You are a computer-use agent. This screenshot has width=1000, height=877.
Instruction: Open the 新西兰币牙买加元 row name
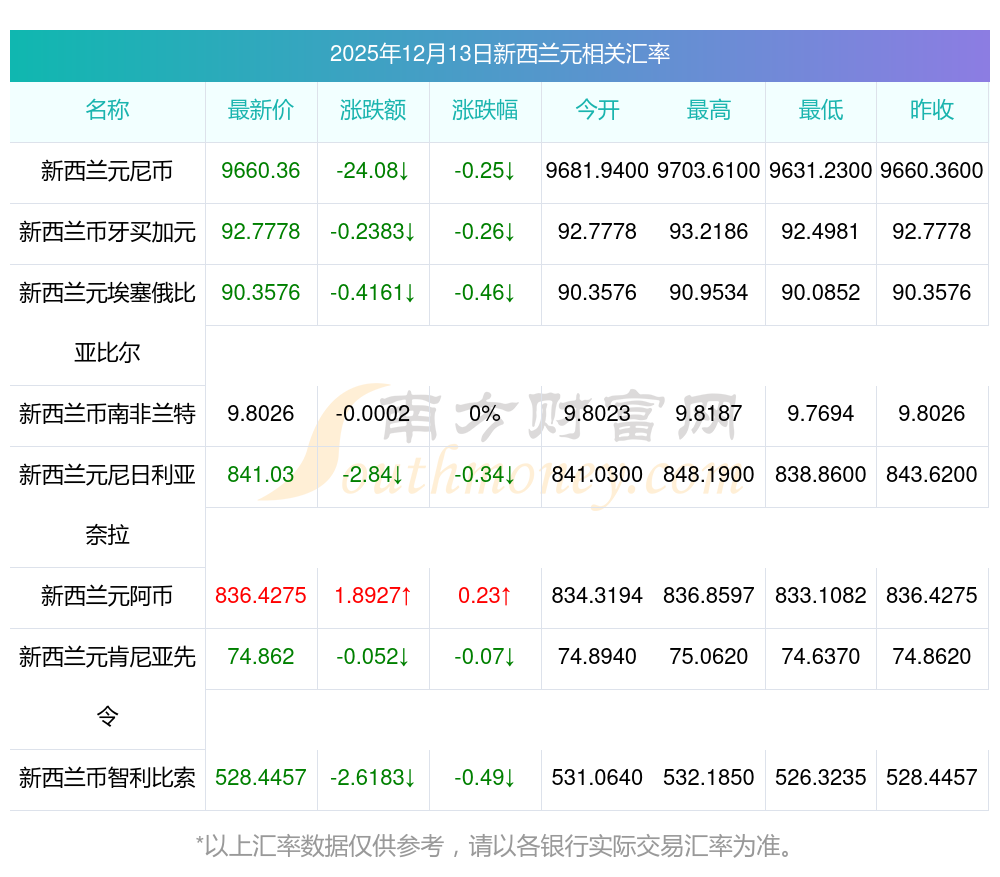[107, 233]
